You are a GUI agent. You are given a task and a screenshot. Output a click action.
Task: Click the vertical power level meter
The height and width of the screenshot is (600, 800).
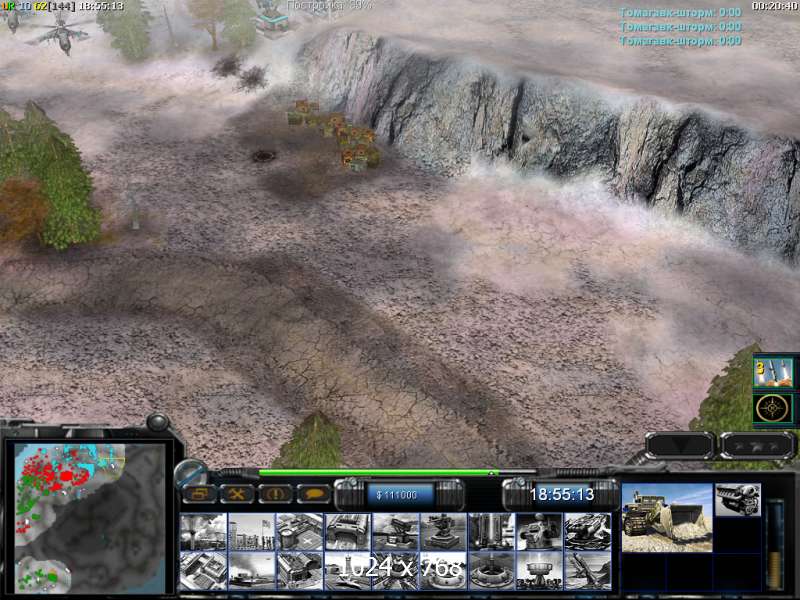776,544
